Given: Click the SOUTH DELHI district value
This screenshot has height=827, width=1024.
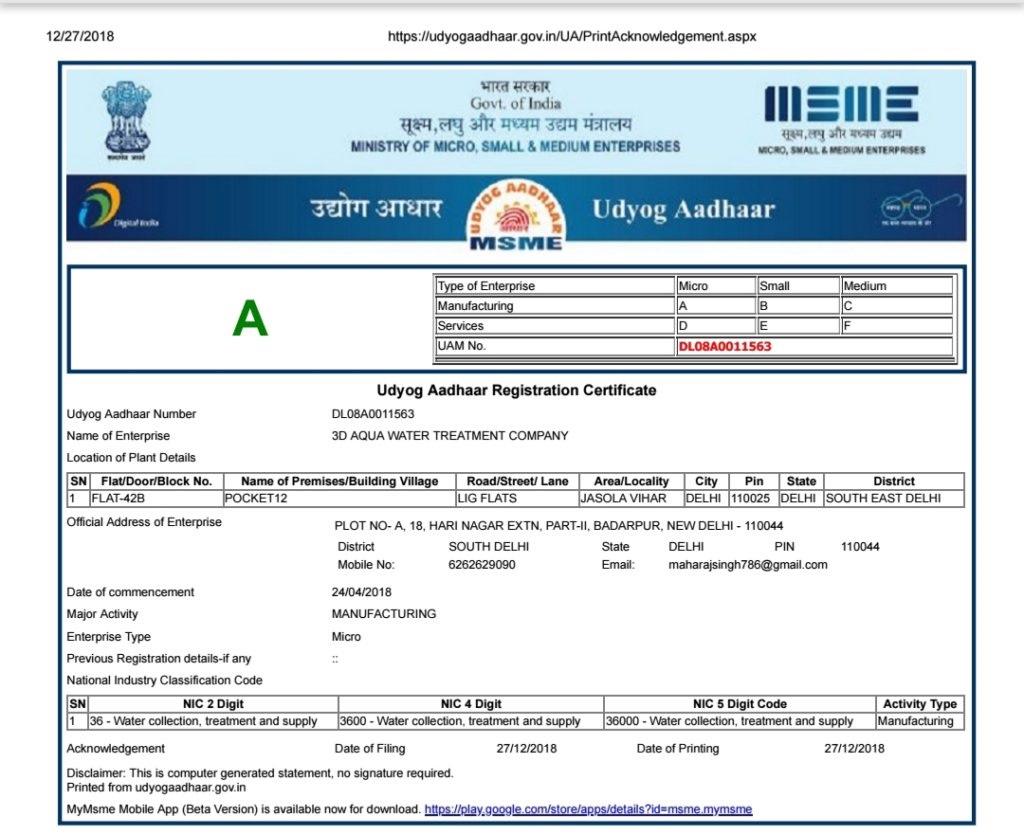Looking at the screenshot, I should pos(488,547).
